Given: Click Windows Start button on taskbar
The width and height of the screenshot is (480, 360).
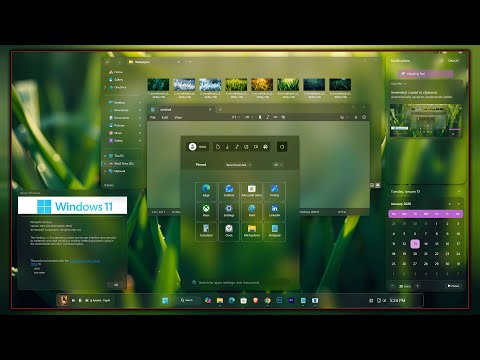Looking at the screenshot, I should 165,300.
